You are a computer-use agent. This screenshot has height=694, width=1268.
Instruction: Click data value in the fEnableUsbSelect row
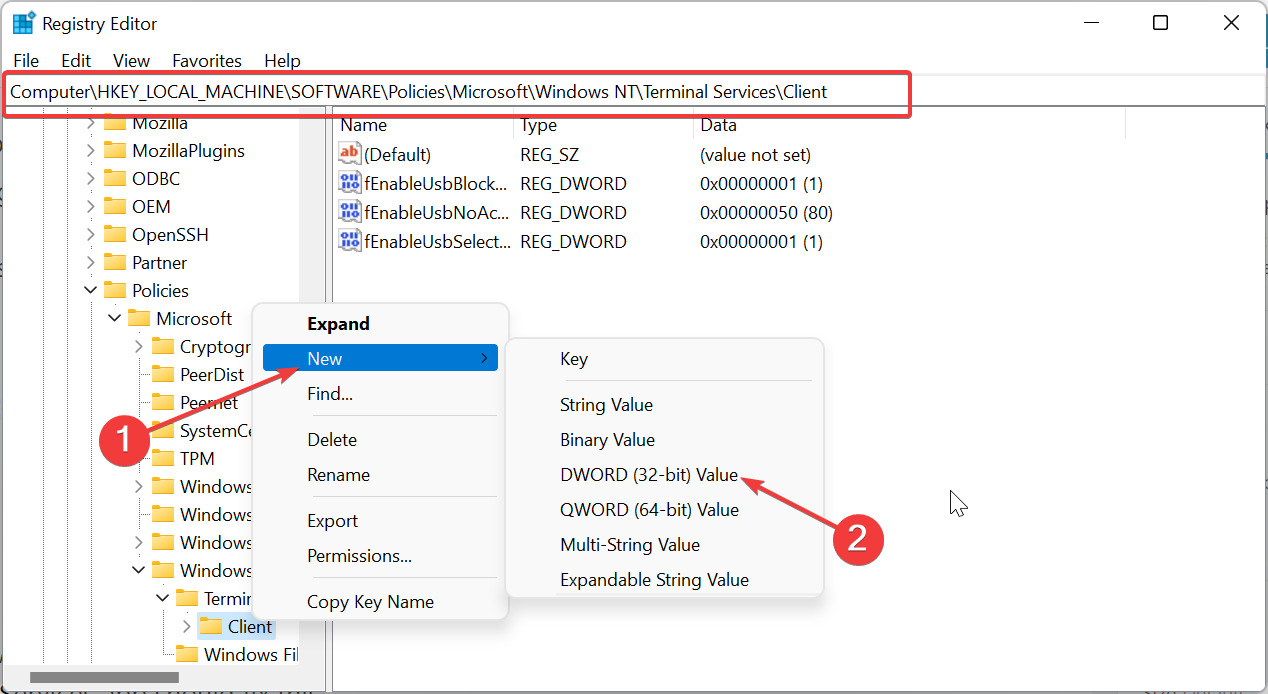[762, 242]
